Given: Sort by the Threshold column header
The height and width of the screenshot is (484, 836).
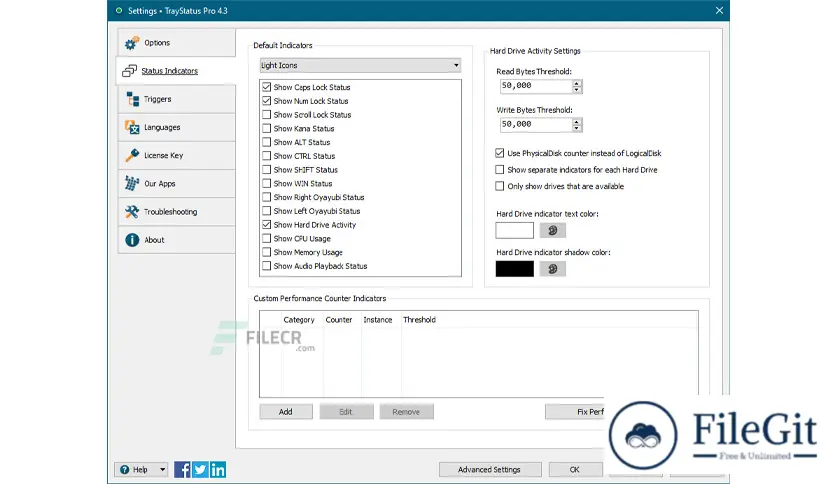Looking at the screenshot, I should [x=420, y=319].
